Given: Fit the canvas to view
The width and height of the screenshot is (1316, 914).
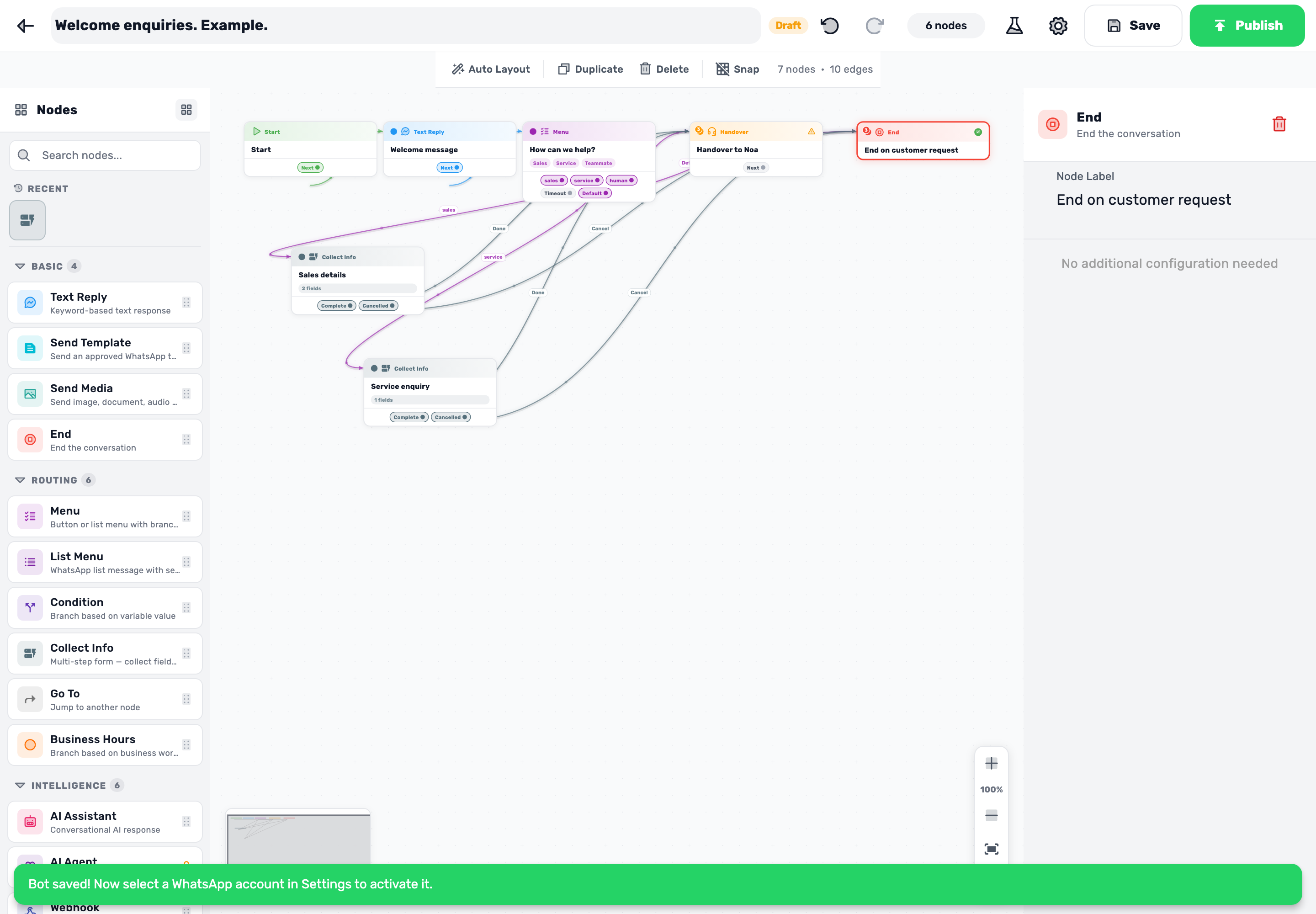Looking at the screenshot, I should pyautogui.click(x=991, y=849).
